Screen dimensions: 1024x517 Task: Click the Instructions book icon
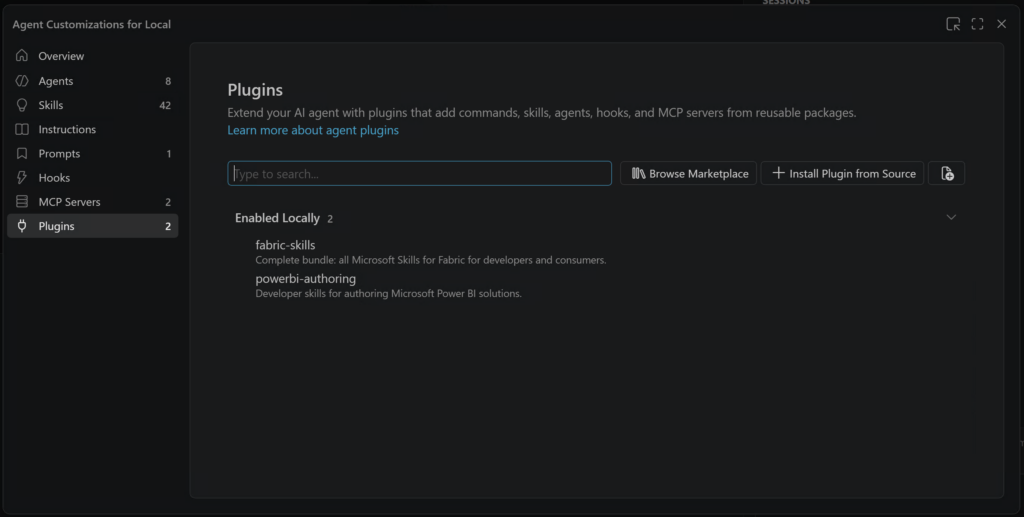click(22, 129)
